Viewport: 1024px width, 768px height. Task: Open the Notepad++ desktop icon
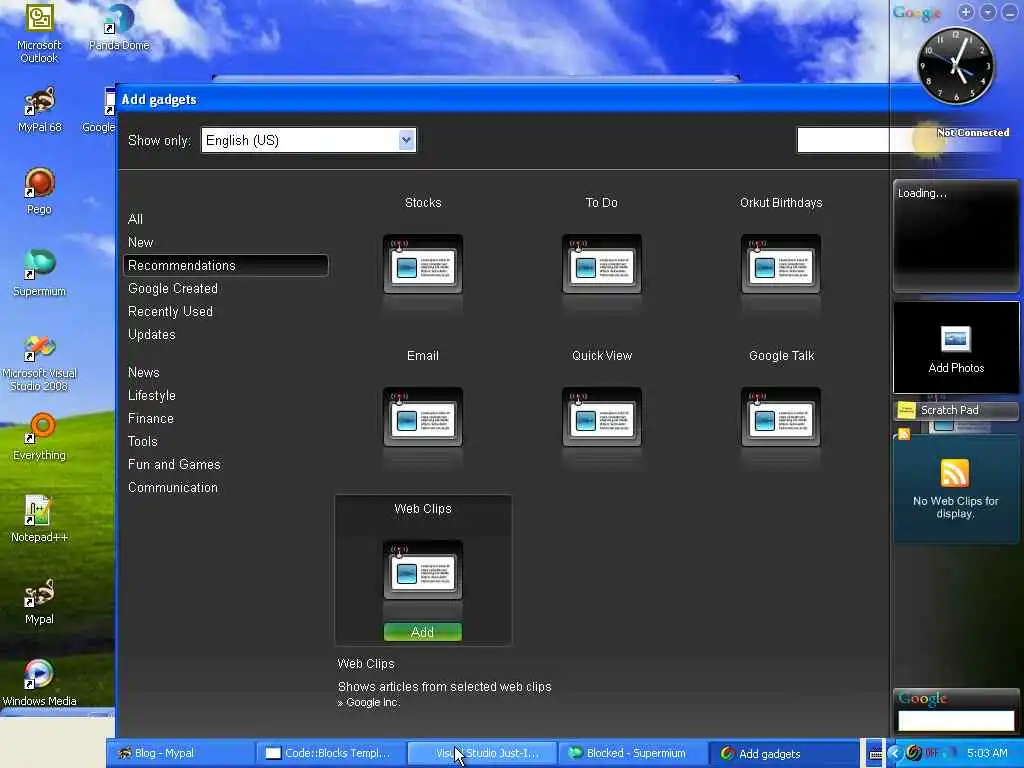(39, 519)
